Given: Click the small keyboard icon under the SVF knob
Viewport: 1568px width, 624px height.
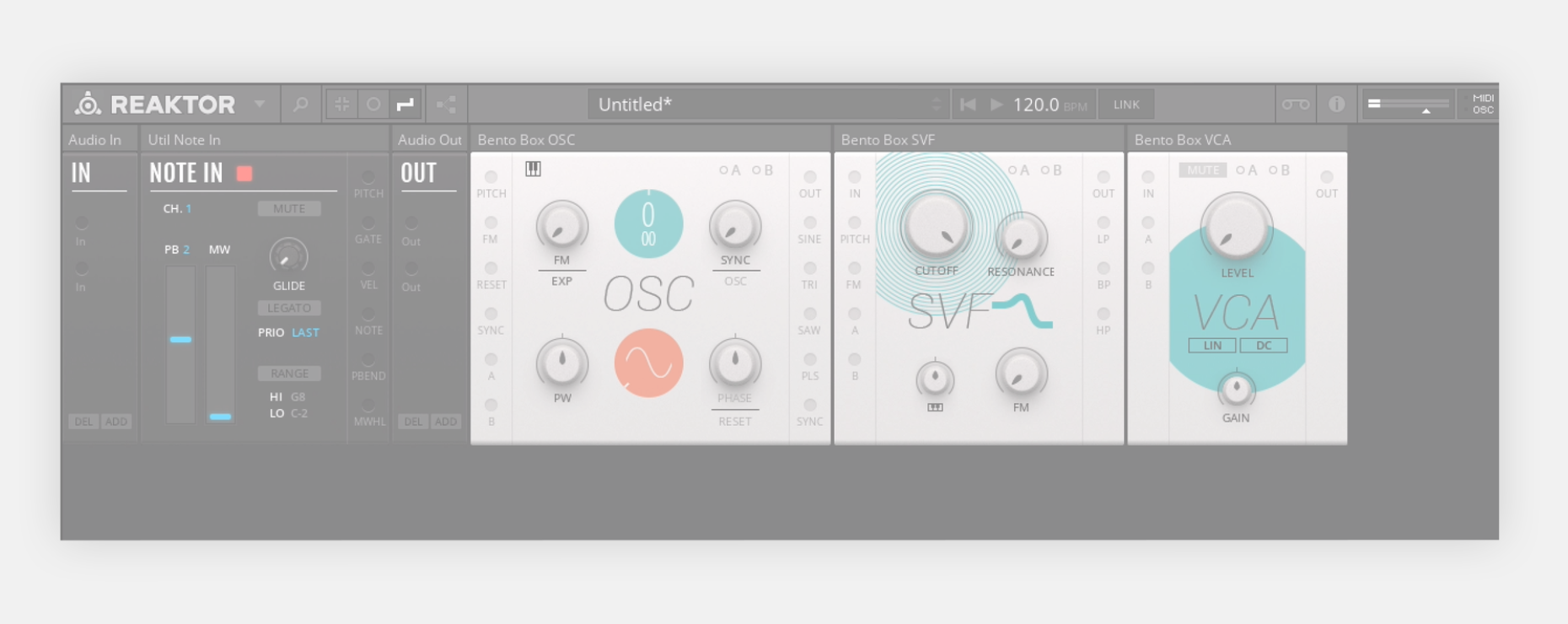Looking at the screenshot, I should click(935, 407).
